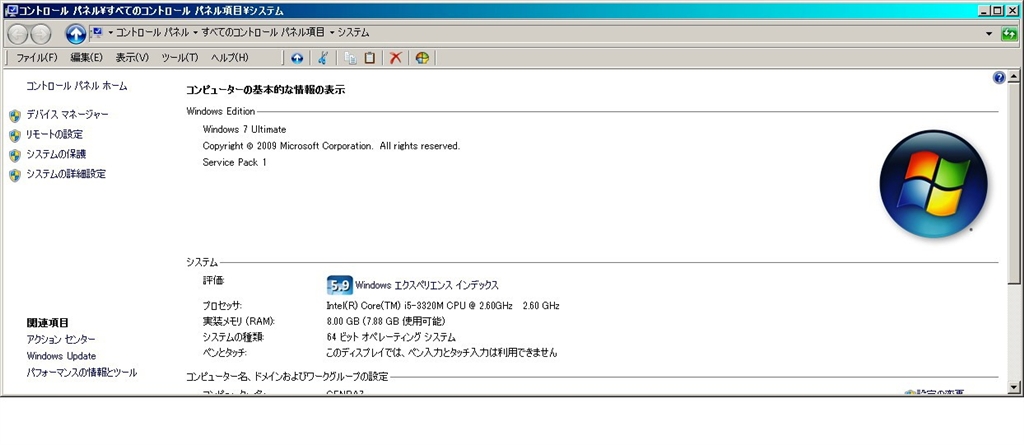Screen dimensions: 1024x445
Task: Open the 表示(V) menu
Action: pyautogui.click(x=132, y=58)
